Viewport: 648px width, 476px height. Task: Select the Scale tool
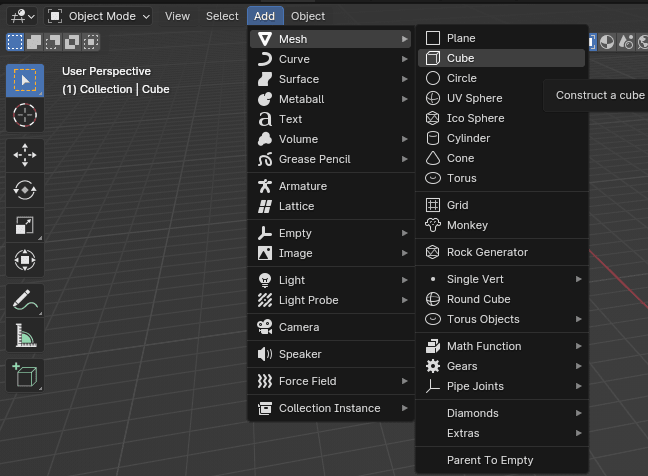pyautogui.click(x=25, y=225)
